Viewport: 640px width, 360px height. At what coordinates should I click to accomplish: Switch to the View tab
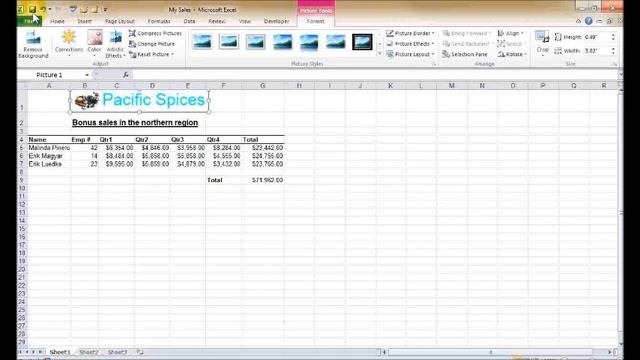click(245, 21)
